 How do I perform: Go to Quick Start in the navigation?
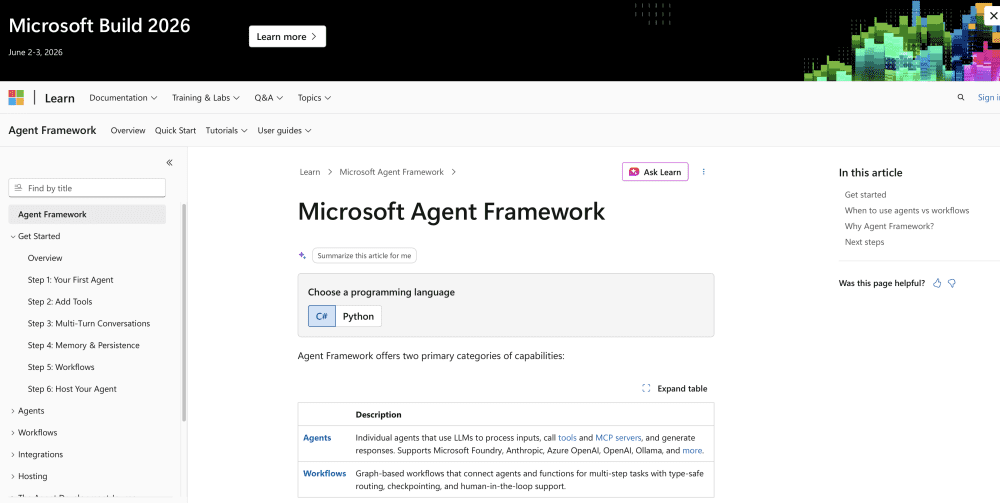(x=175, y=130)
